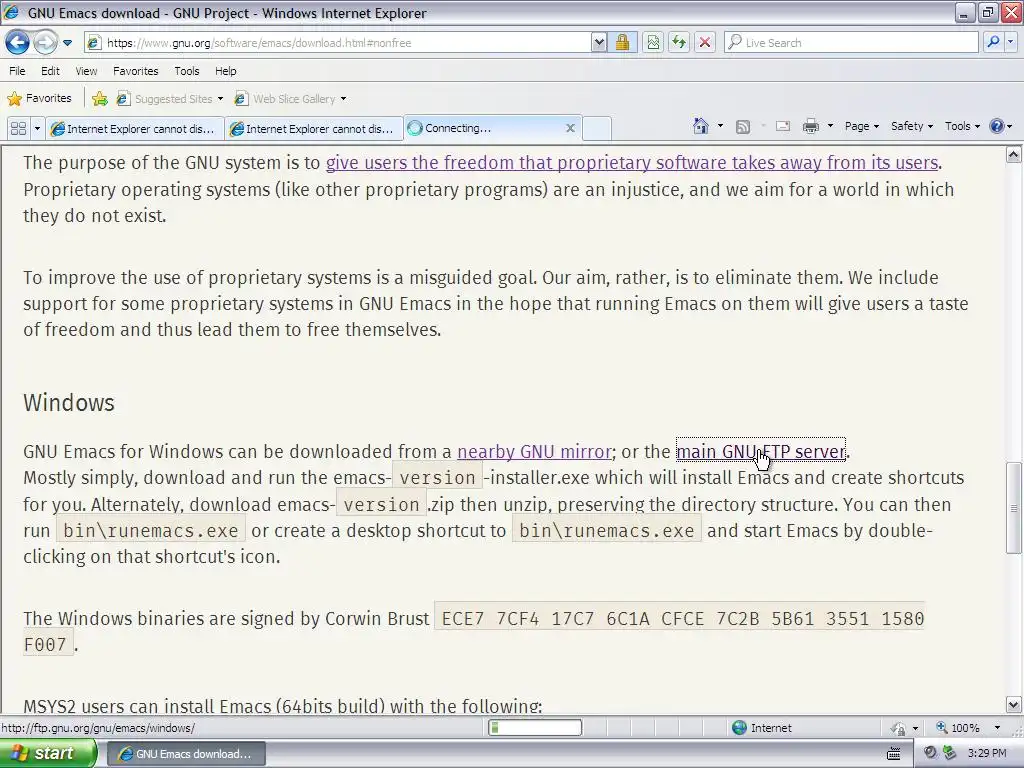Click the Add to Favorites Bar icon
The width and height of the screenshot is (1024, 768).
100,99
